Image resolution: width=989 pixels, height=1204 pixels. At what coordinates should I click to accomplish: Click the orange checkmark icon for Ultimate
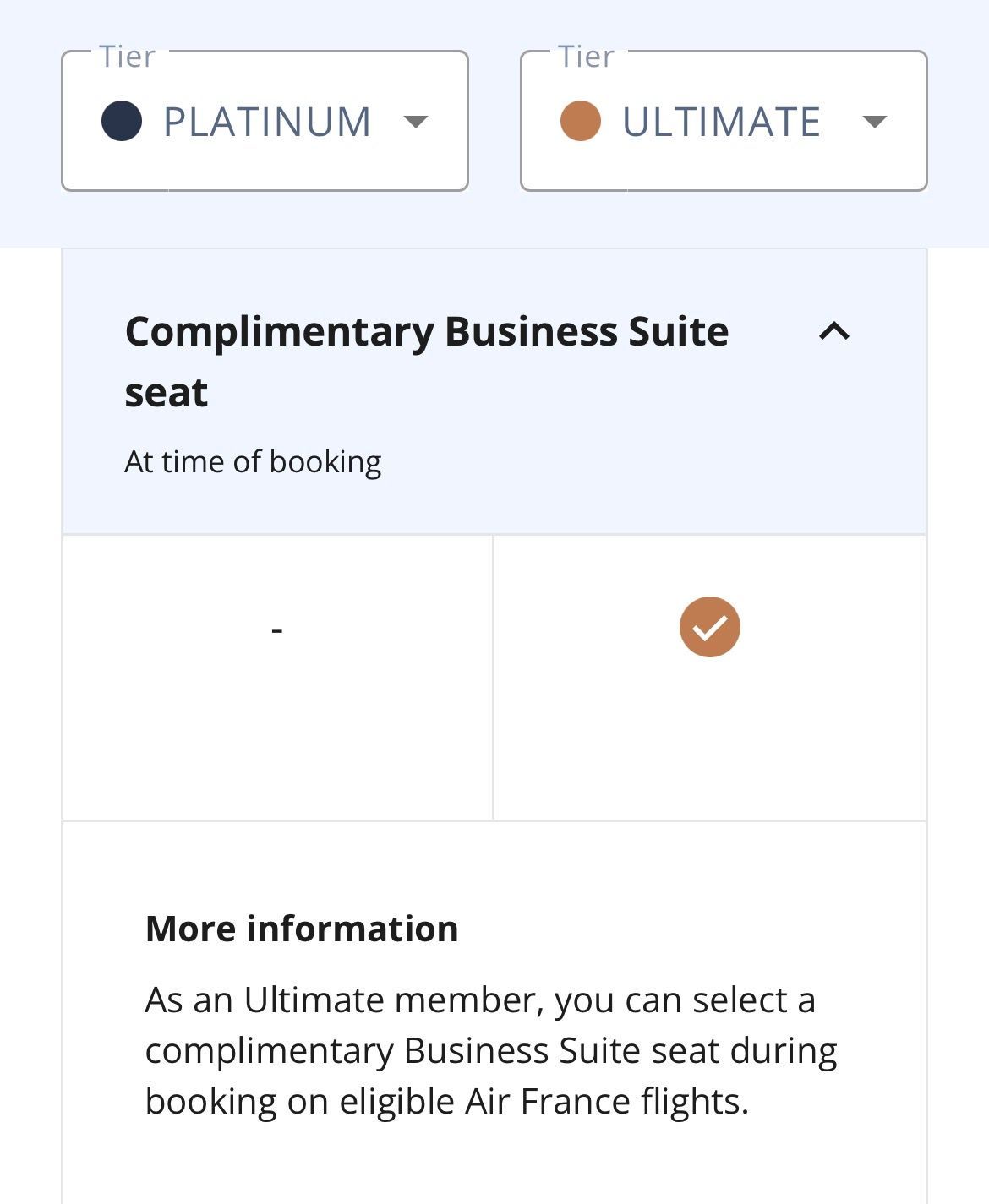pyautogui.click(x=710, y=627)
